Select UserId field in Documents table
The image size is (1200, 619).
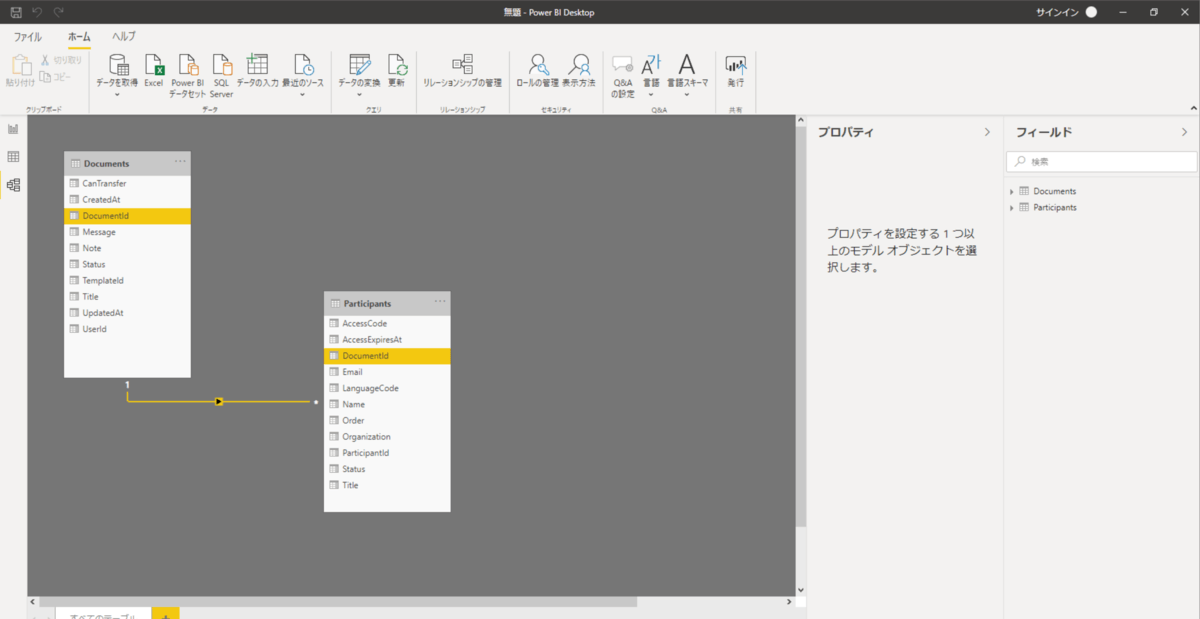click(x=127, y=329)
